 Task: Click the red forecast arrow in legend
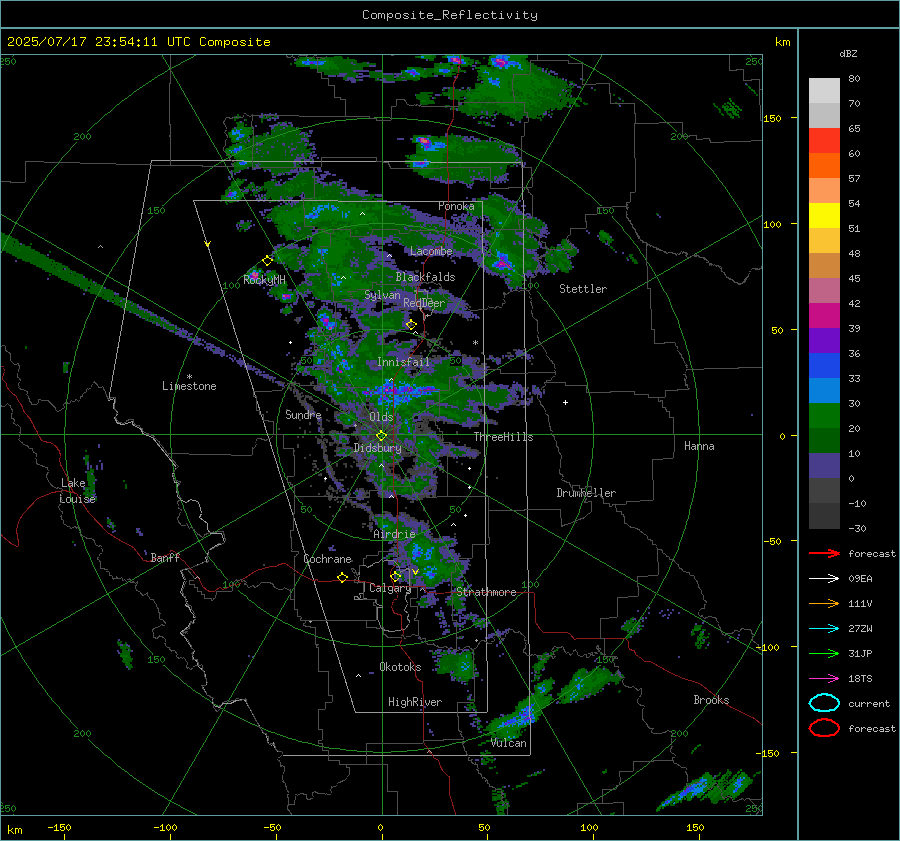(x=824, y=553)
